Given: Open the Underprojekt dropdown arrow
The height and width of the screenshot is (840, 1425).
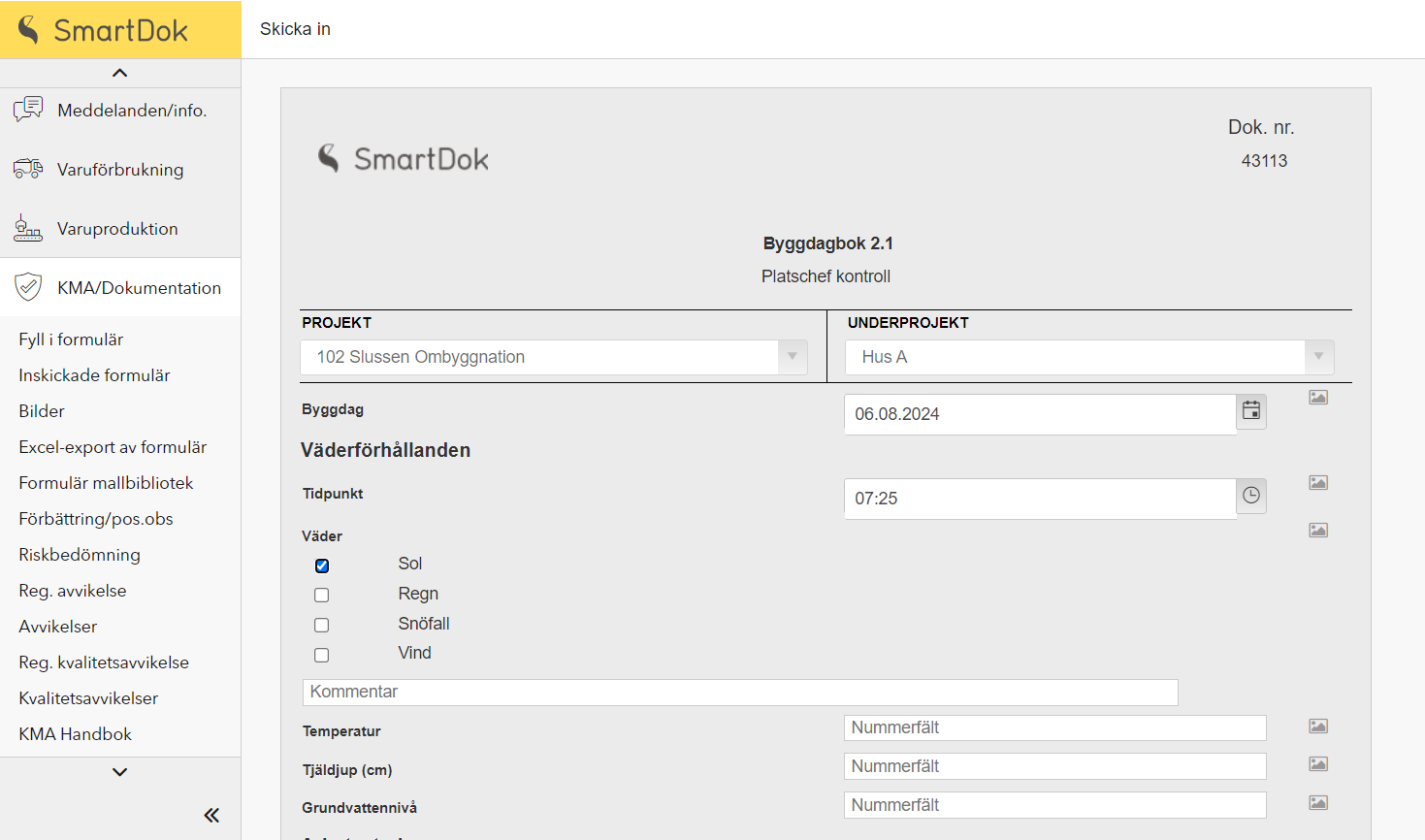Looking at the screenshot, I should [1319, 357].
